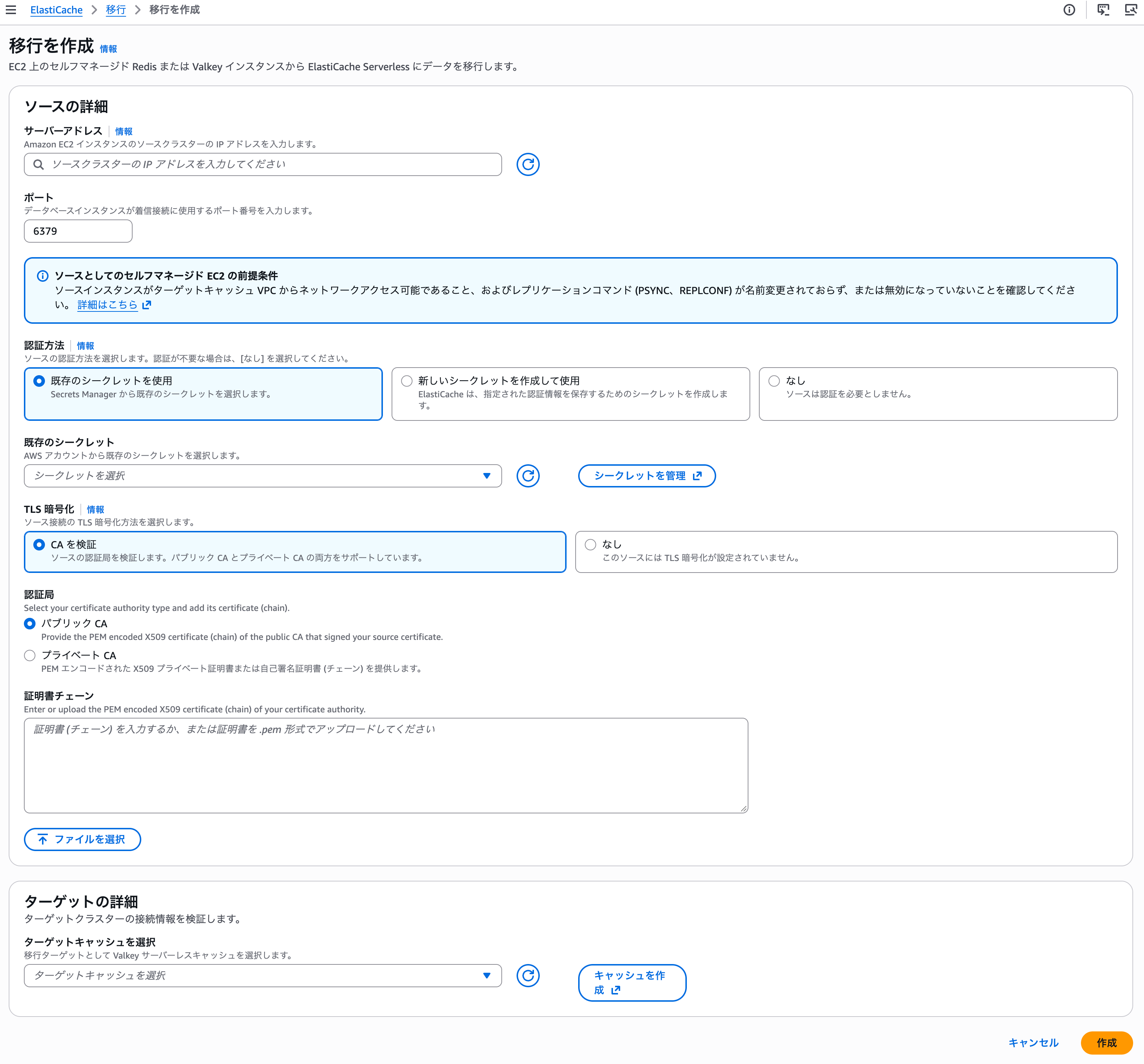Viewport: 1144px width, 1064px height.
Task: Open the シークレットを選択 dropdown
Action: click(262, 476)
